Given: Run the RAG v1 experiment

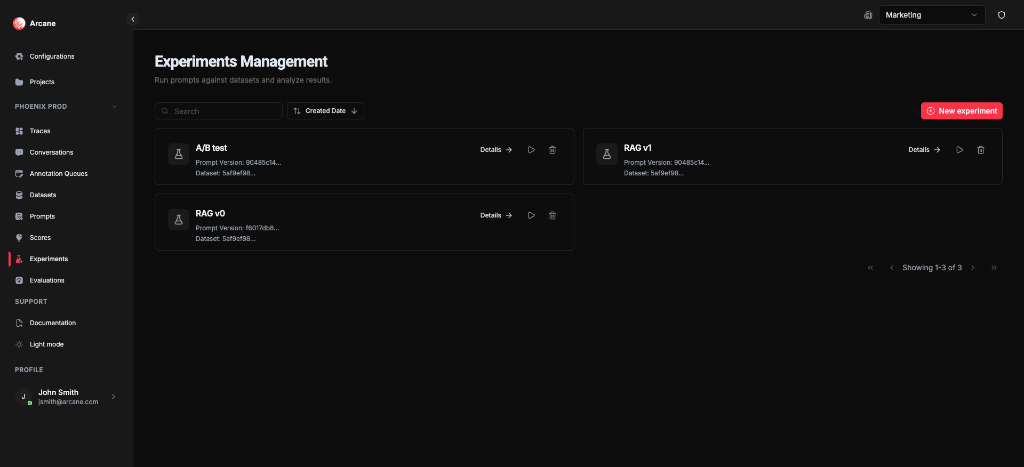Looking at the screenshot, I should [x=959, y=150].
